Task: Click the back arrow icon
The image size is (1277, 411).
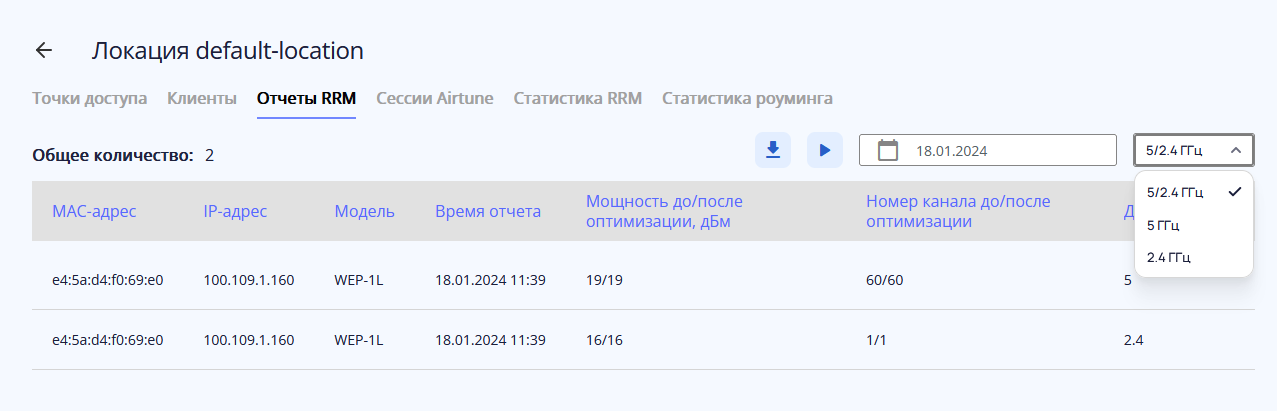Action: (x=44, y=51)
